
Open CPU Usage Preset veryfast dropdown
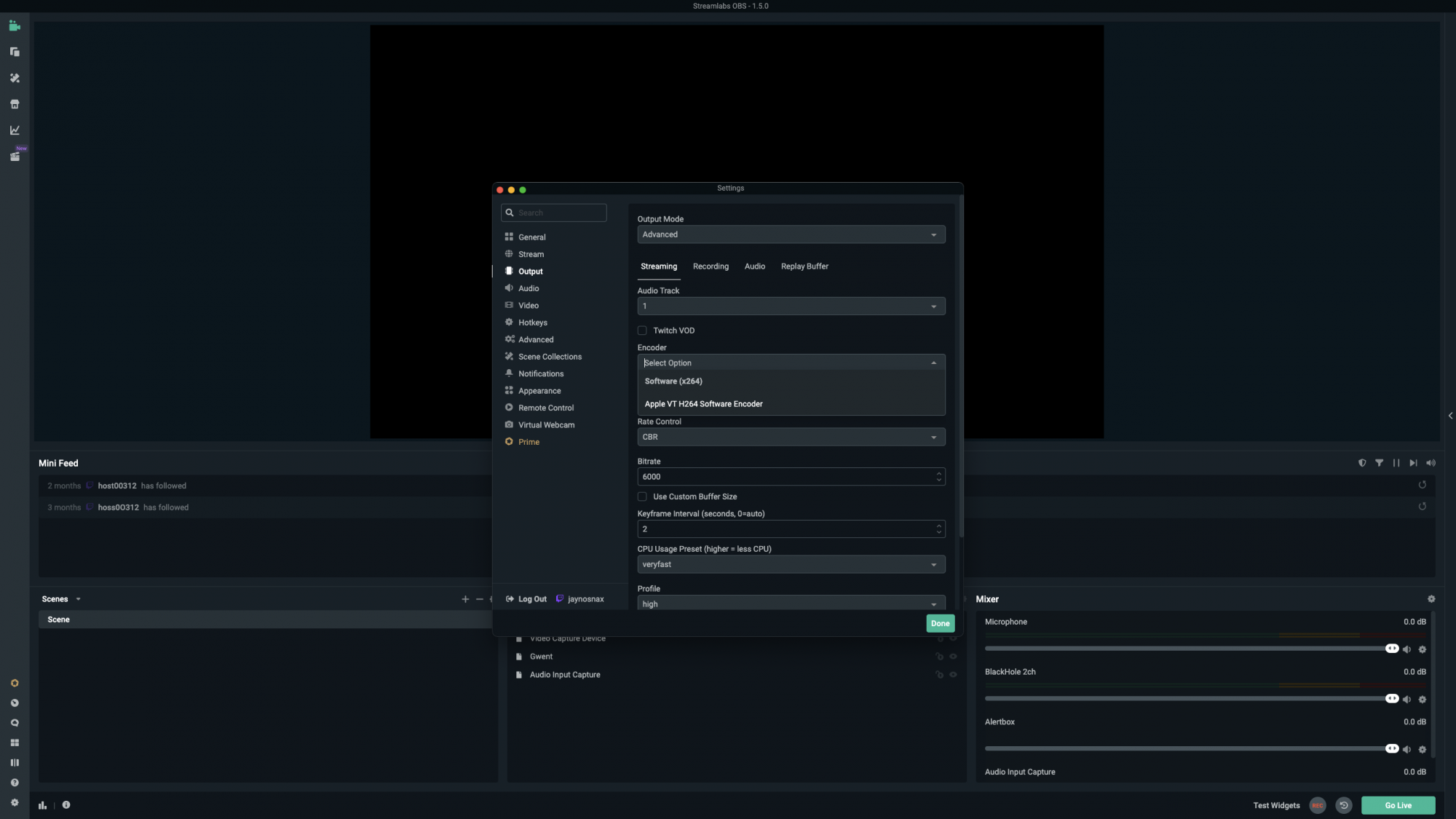tap(791, 564)
